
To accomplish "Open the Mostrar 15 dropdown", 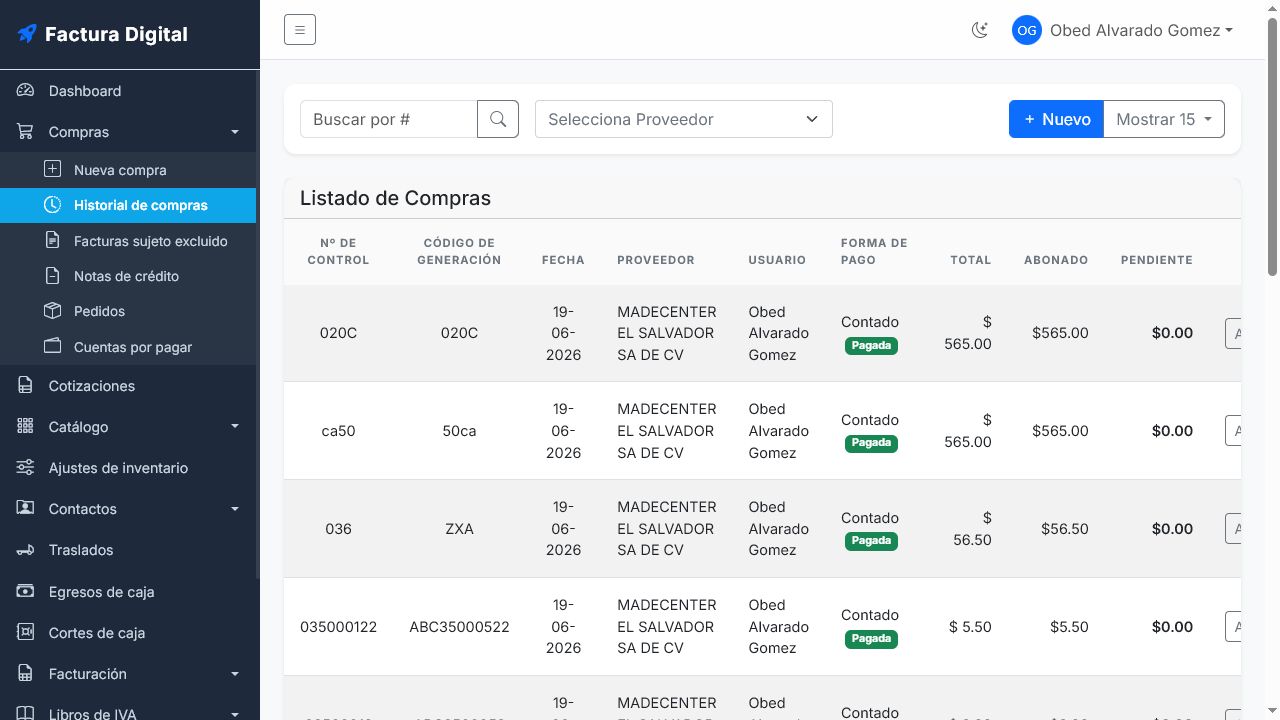I will (x=1164, y=119).
